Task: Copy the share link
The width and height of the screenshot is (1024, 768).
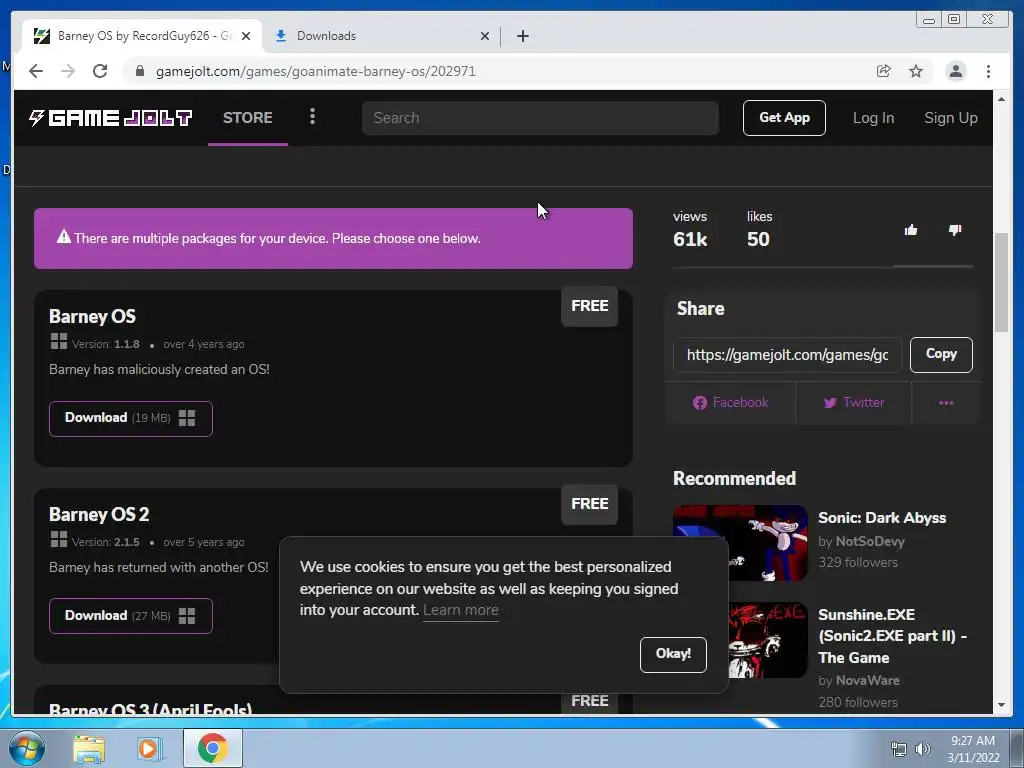Action: tap(941, 355)
